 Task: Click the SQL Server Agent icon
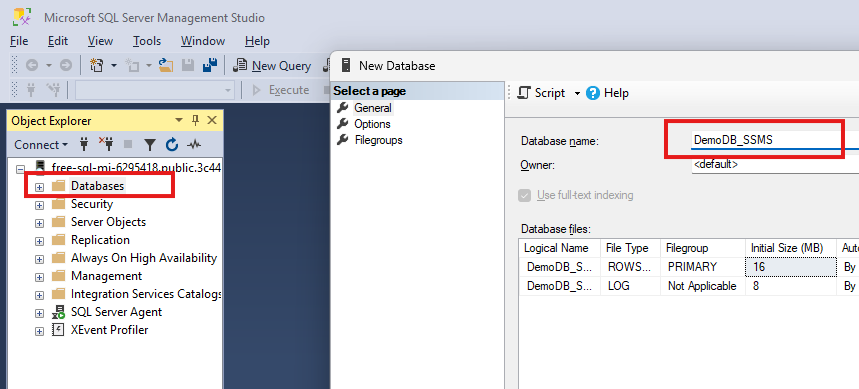58,312
